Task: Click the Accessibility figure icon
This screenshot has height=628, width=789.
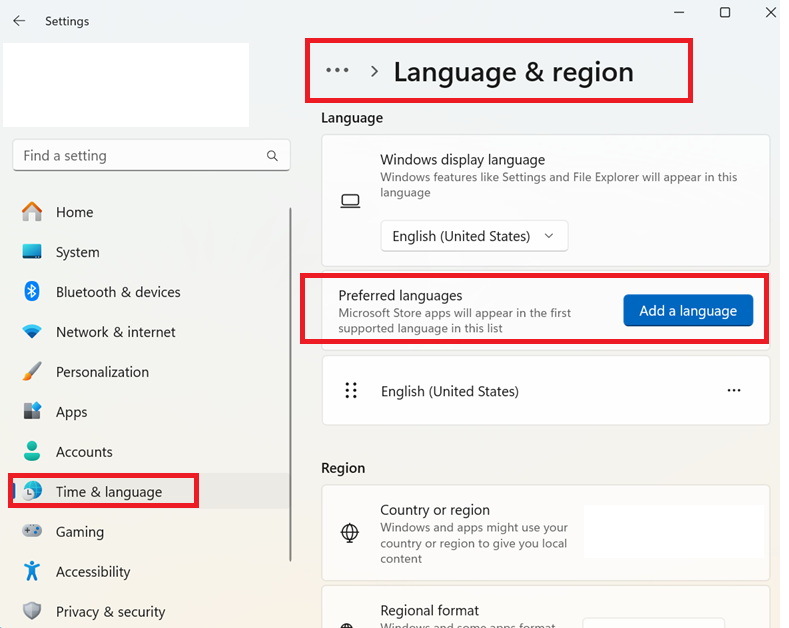Action: tap(32, 571)
